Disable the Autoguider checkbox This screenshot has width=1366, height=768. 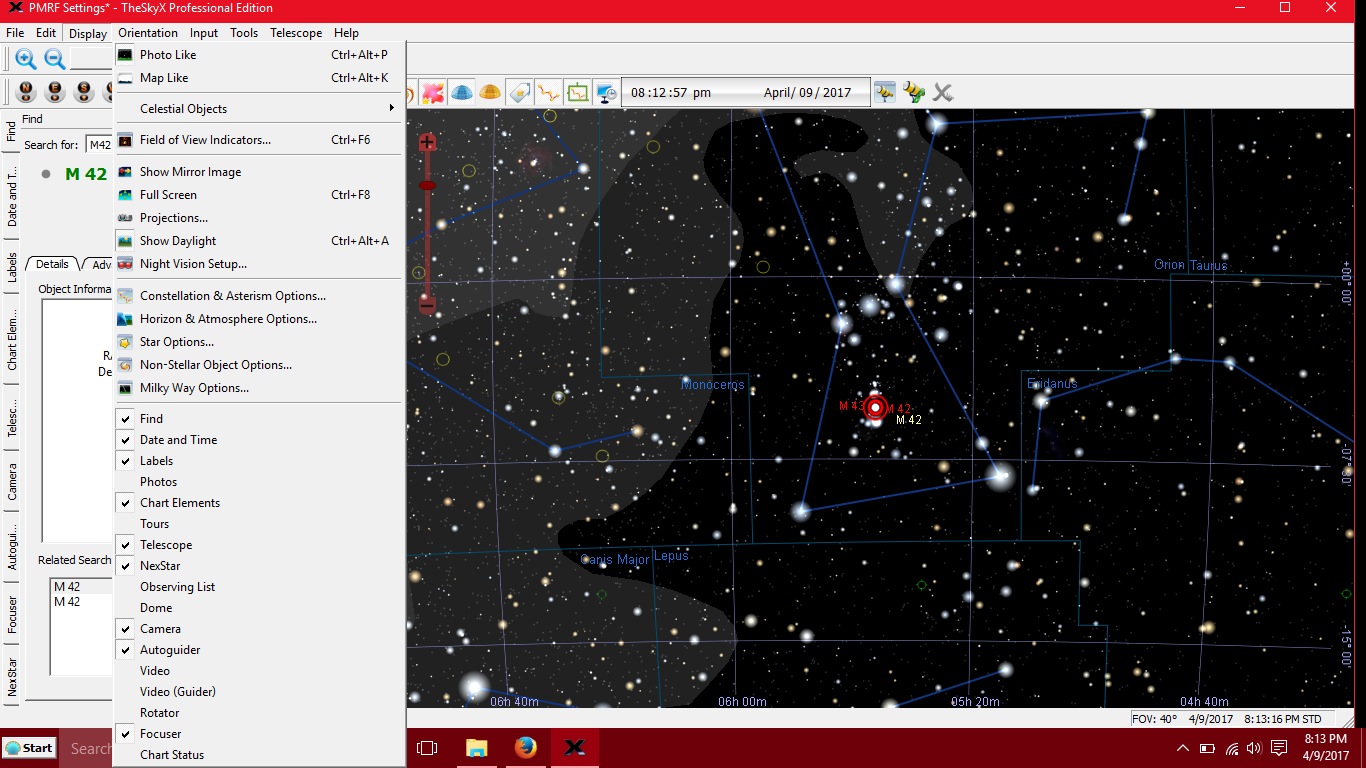(170, 649)
